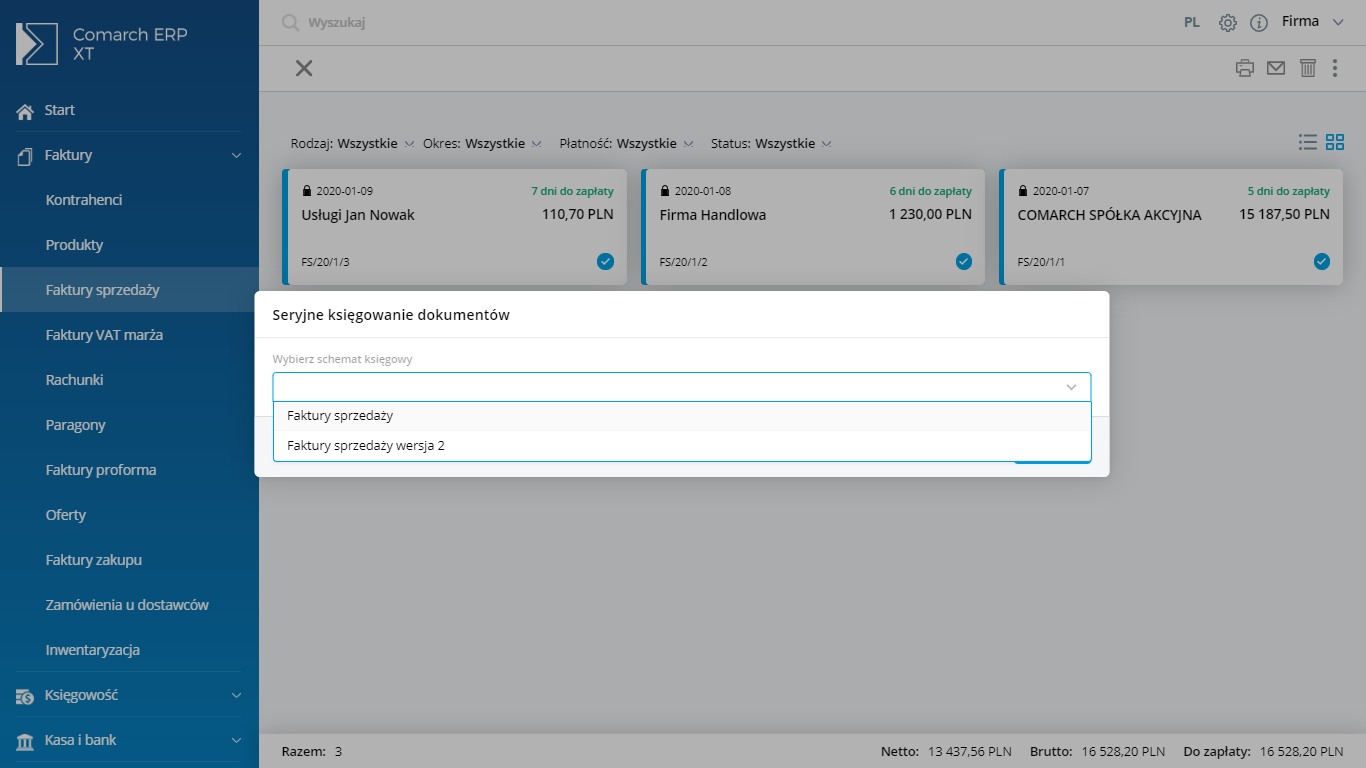
Task: Click the 110,70 PLN amount
Action: [578, 214]
